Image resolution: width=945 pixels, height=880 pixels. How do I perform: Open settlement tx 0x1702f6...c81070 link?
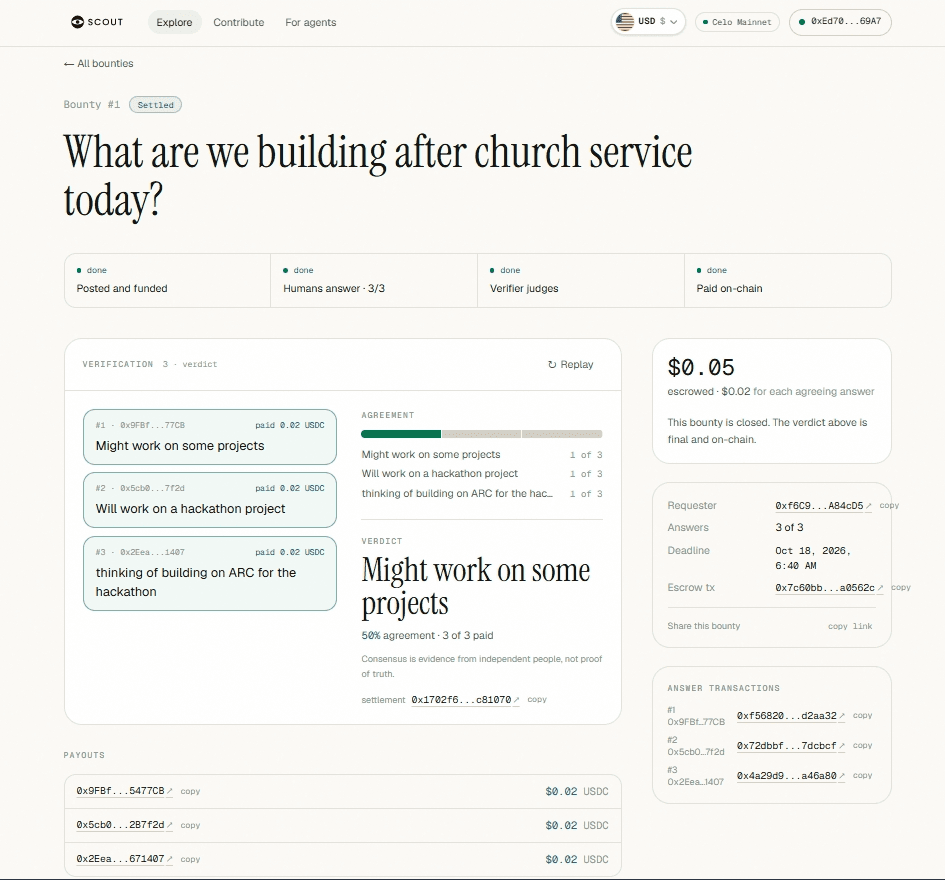coord(461,700)
